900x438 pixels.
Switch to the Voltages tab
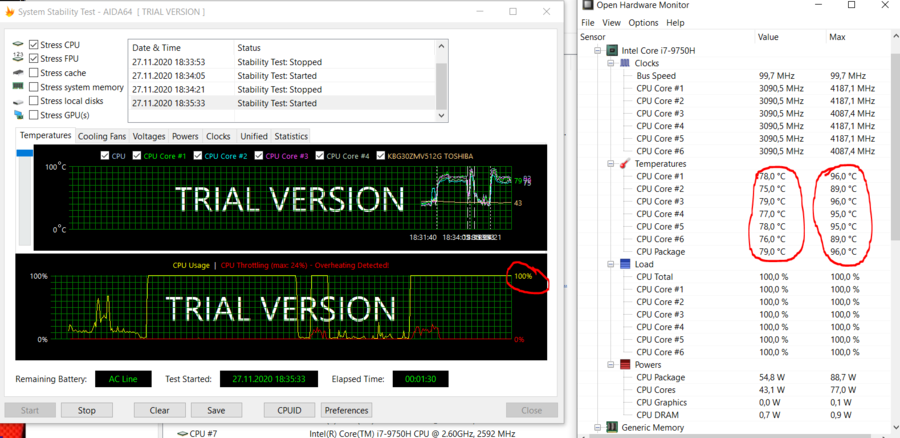[149, 136]
